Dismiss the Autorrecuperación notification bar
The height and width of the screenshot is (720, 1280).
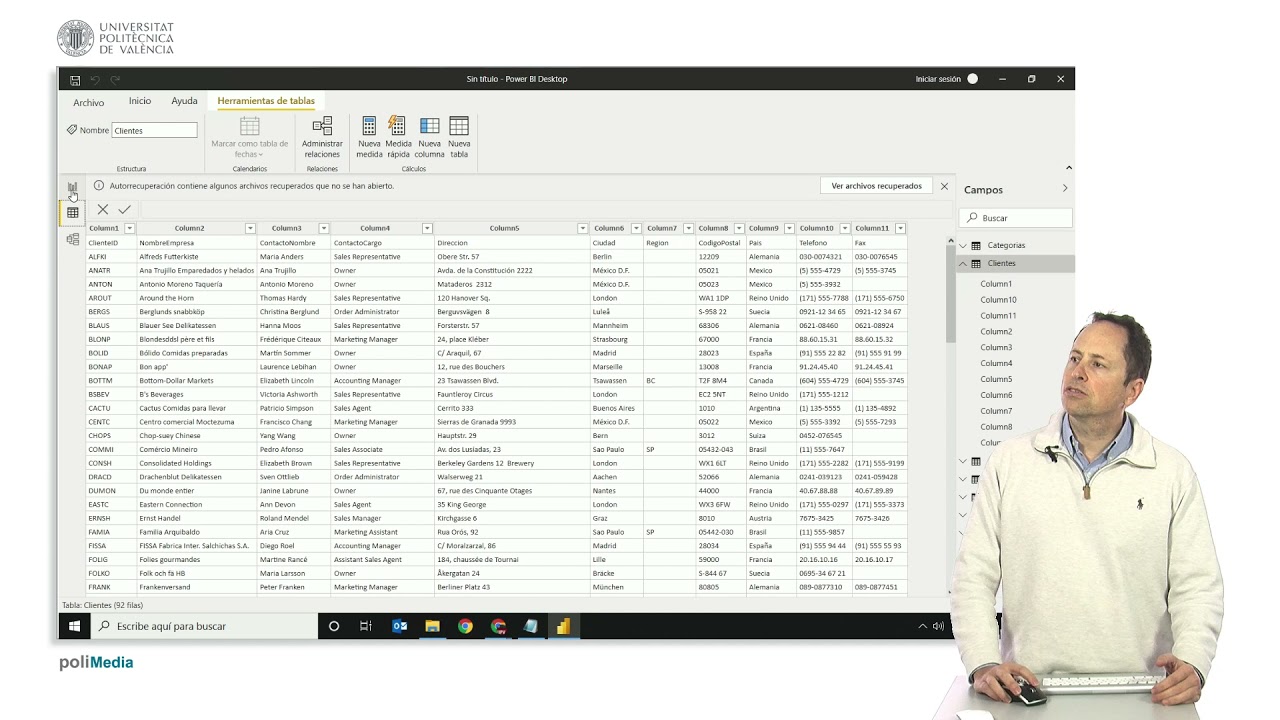(944, 186)
